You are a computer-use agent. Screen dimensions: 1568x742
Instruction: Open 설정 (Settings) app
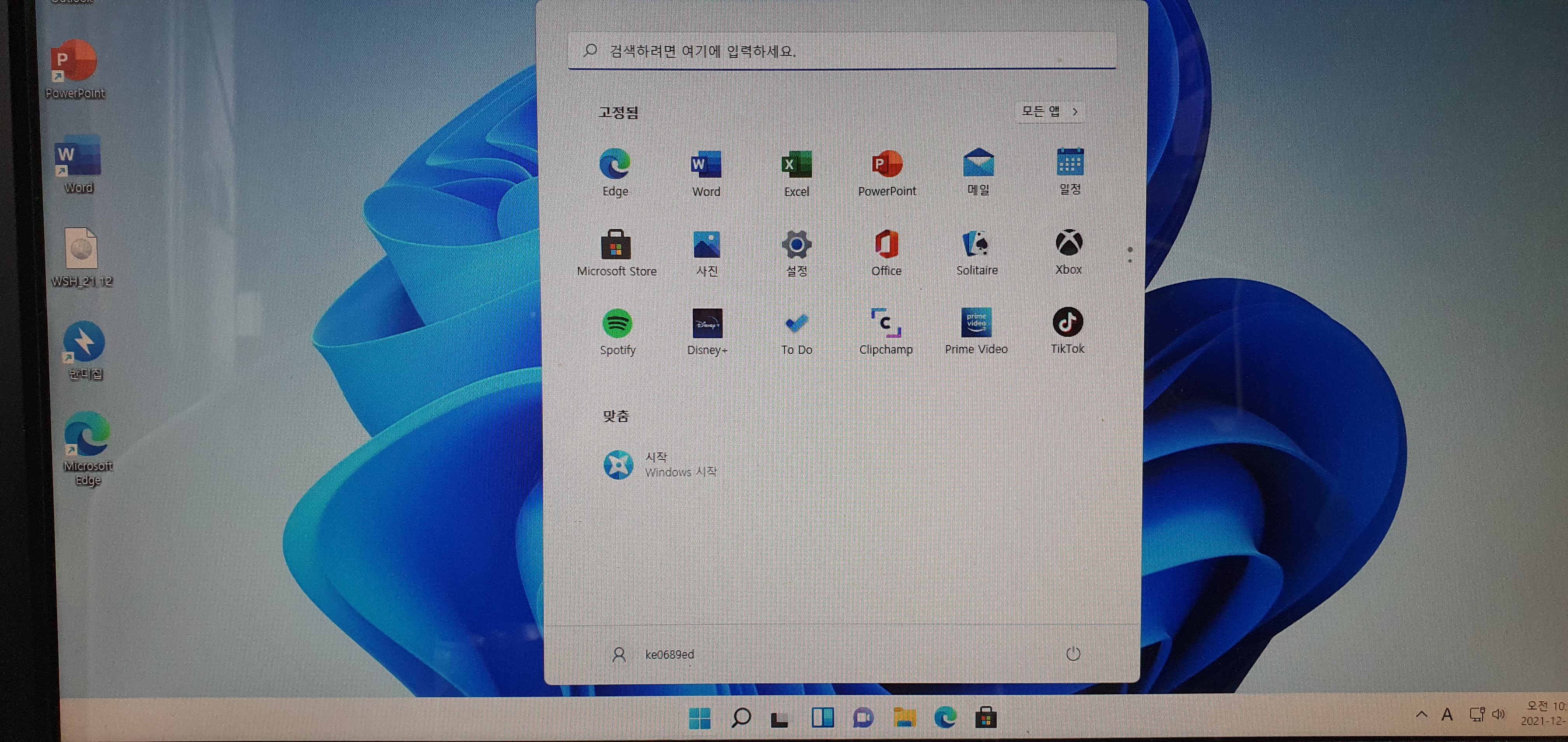[796, 253]
